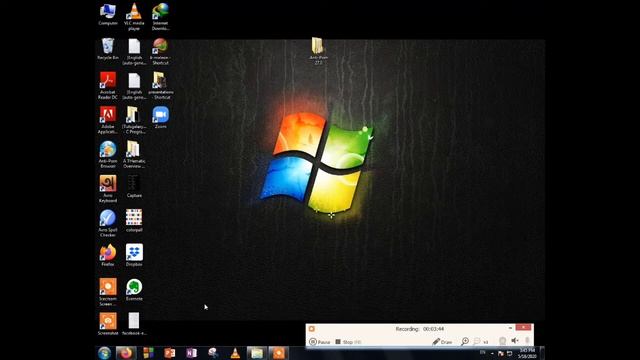The image size is (640, 360).
Task: Open VLC from the taskbar
Action: click(x=235, y=353)
